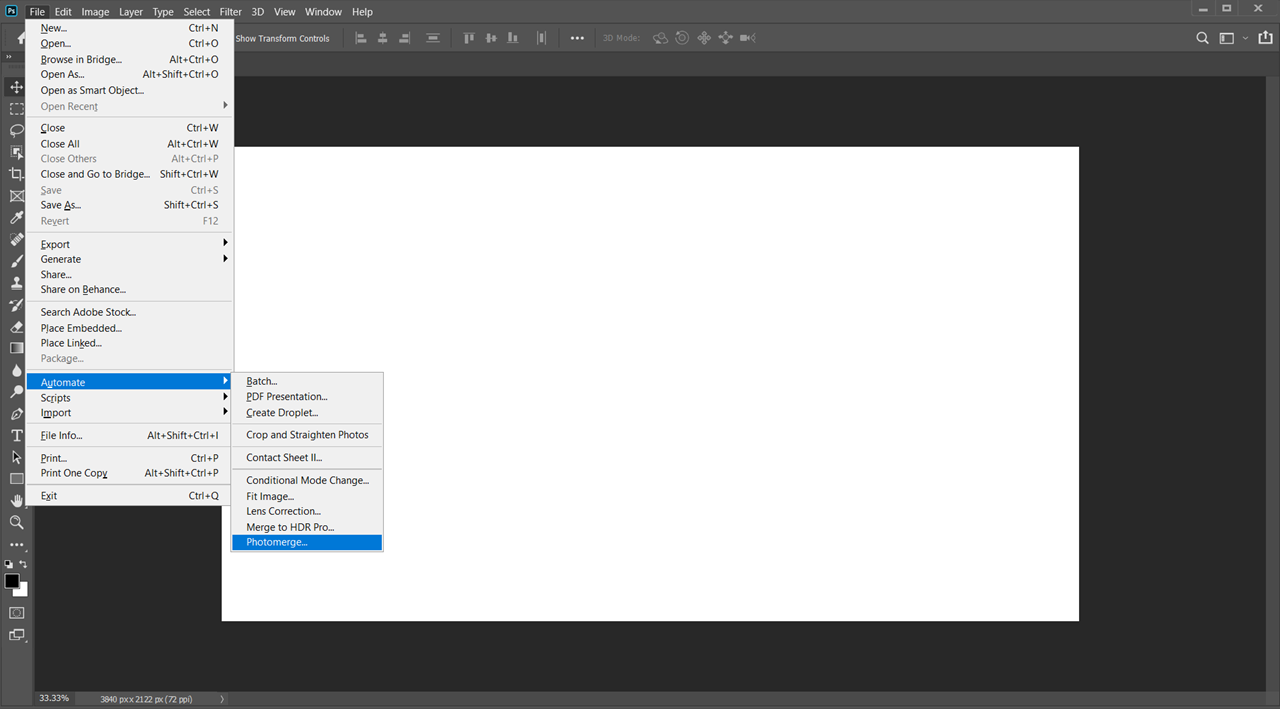Open the Layer menu
Viewport: 1280px width, 709px height.
click(131, 12)
